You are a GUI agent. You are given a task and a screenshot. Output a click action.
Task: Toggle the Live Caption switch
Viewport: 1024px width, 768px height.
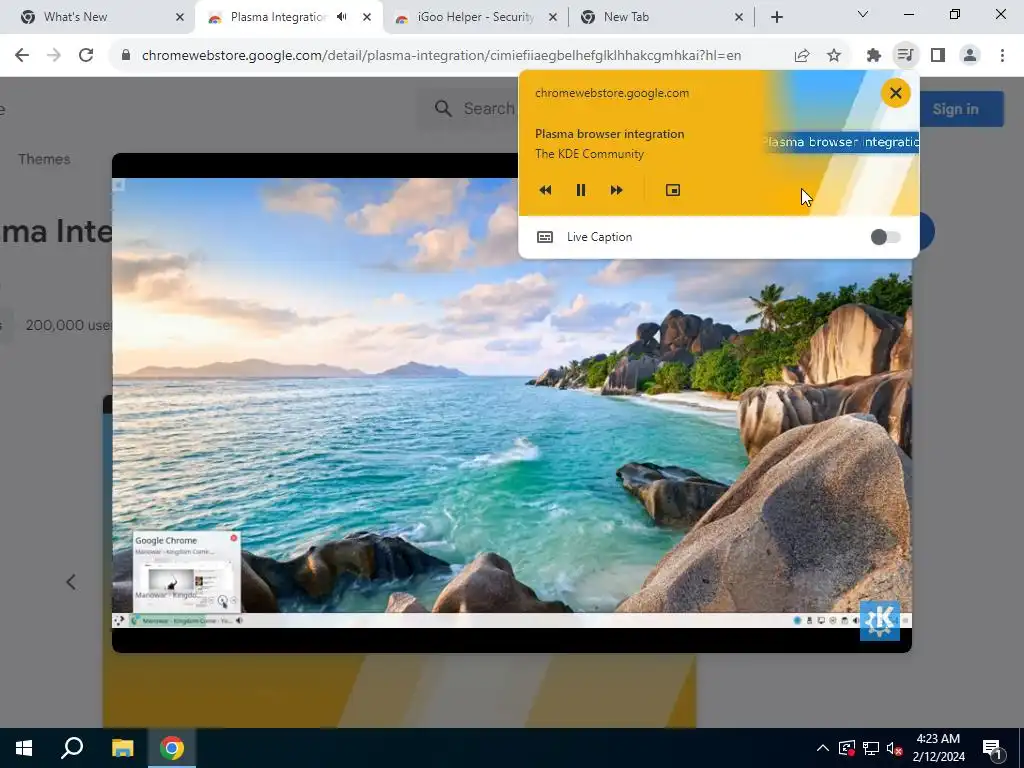(886, 237)
